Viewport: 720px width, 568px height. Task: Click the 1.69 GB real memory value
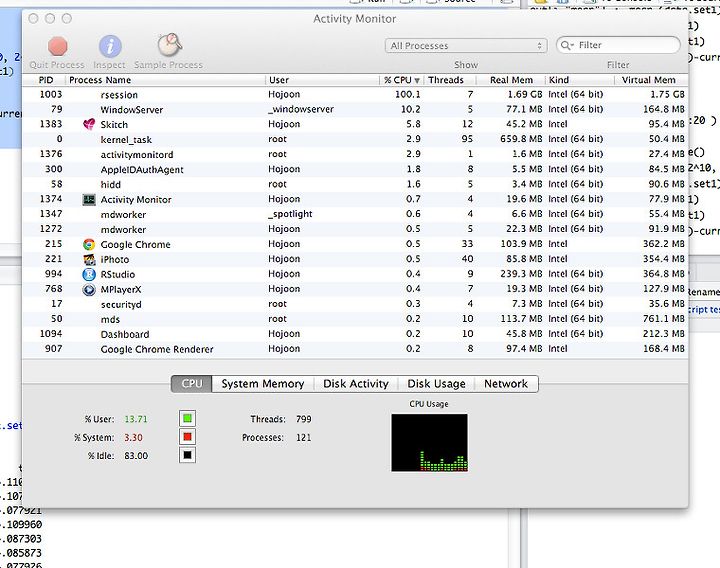pos(525,95)
